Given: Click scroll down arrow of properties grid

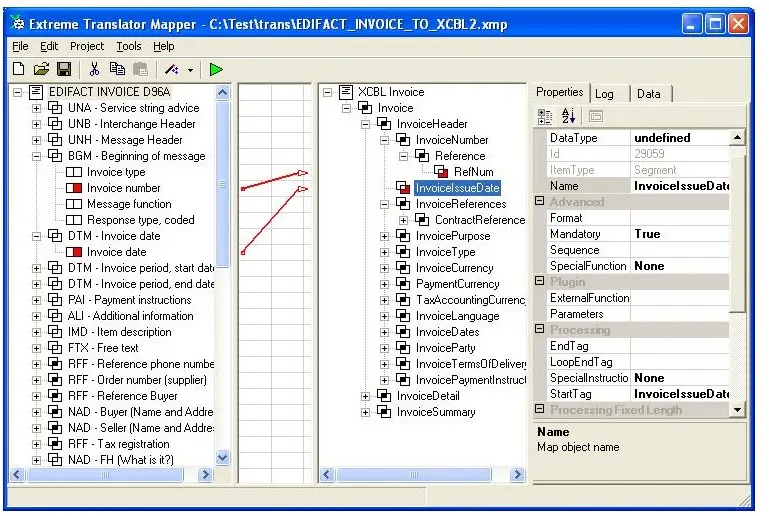Looking at the screenshot, I should [737, 410].
